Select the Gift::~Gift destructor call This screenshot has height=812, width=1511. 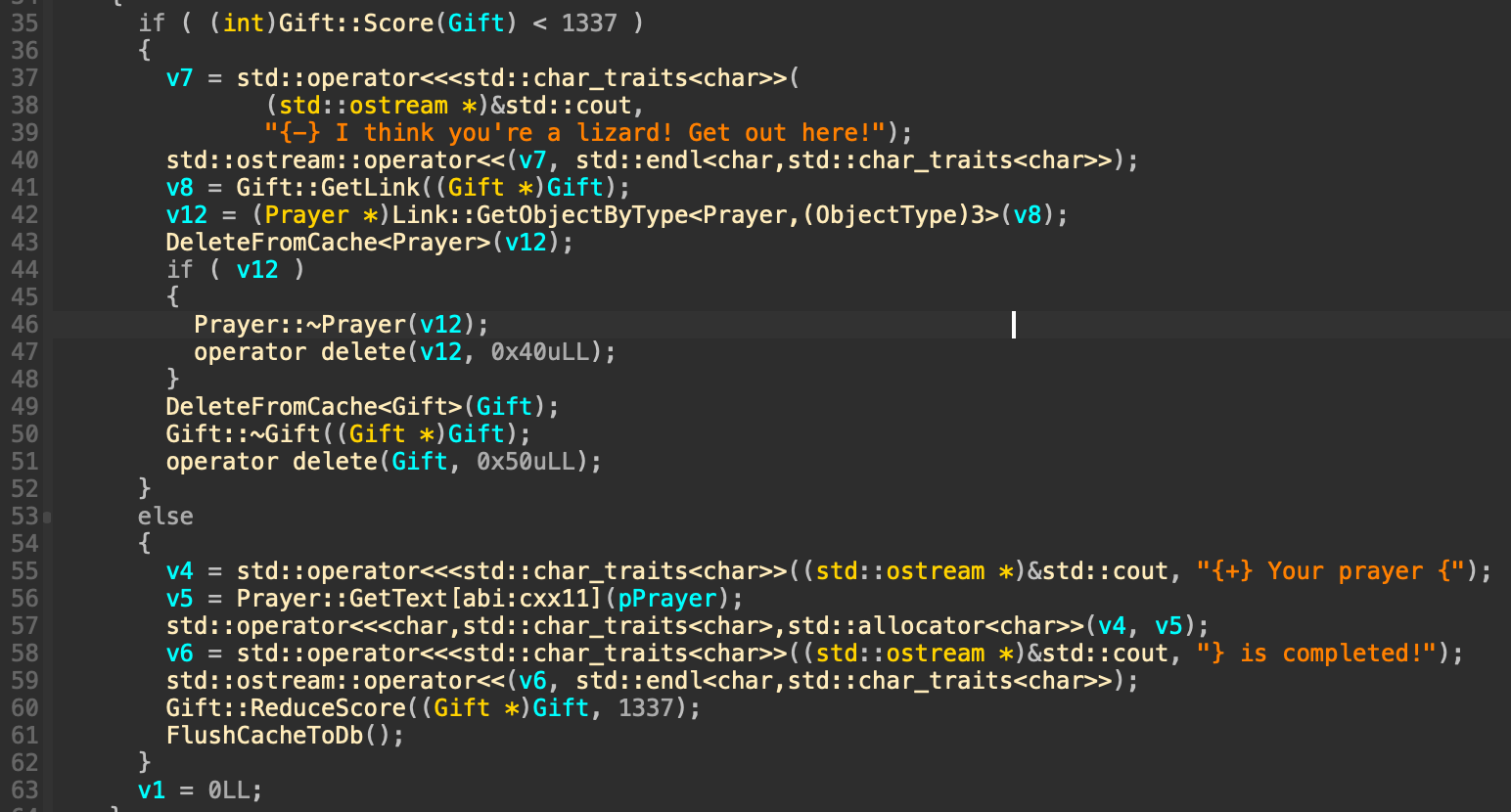(x=244, y=433)
